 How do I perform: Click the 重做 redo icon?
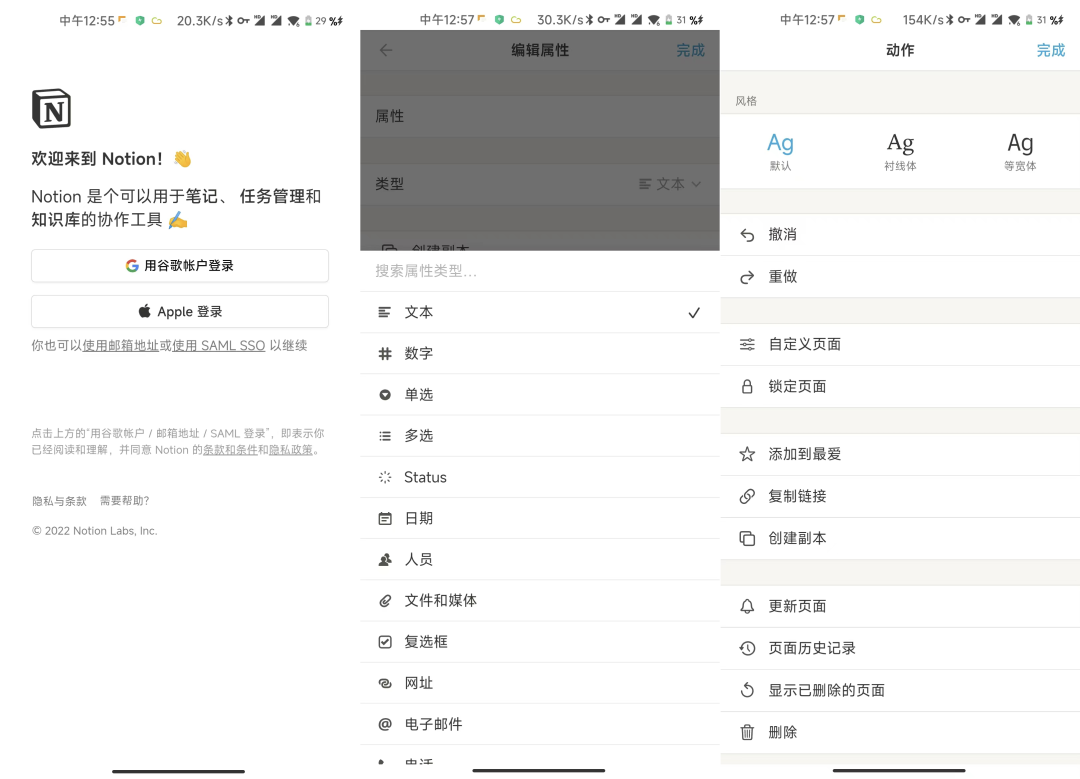tap(747, 278)
